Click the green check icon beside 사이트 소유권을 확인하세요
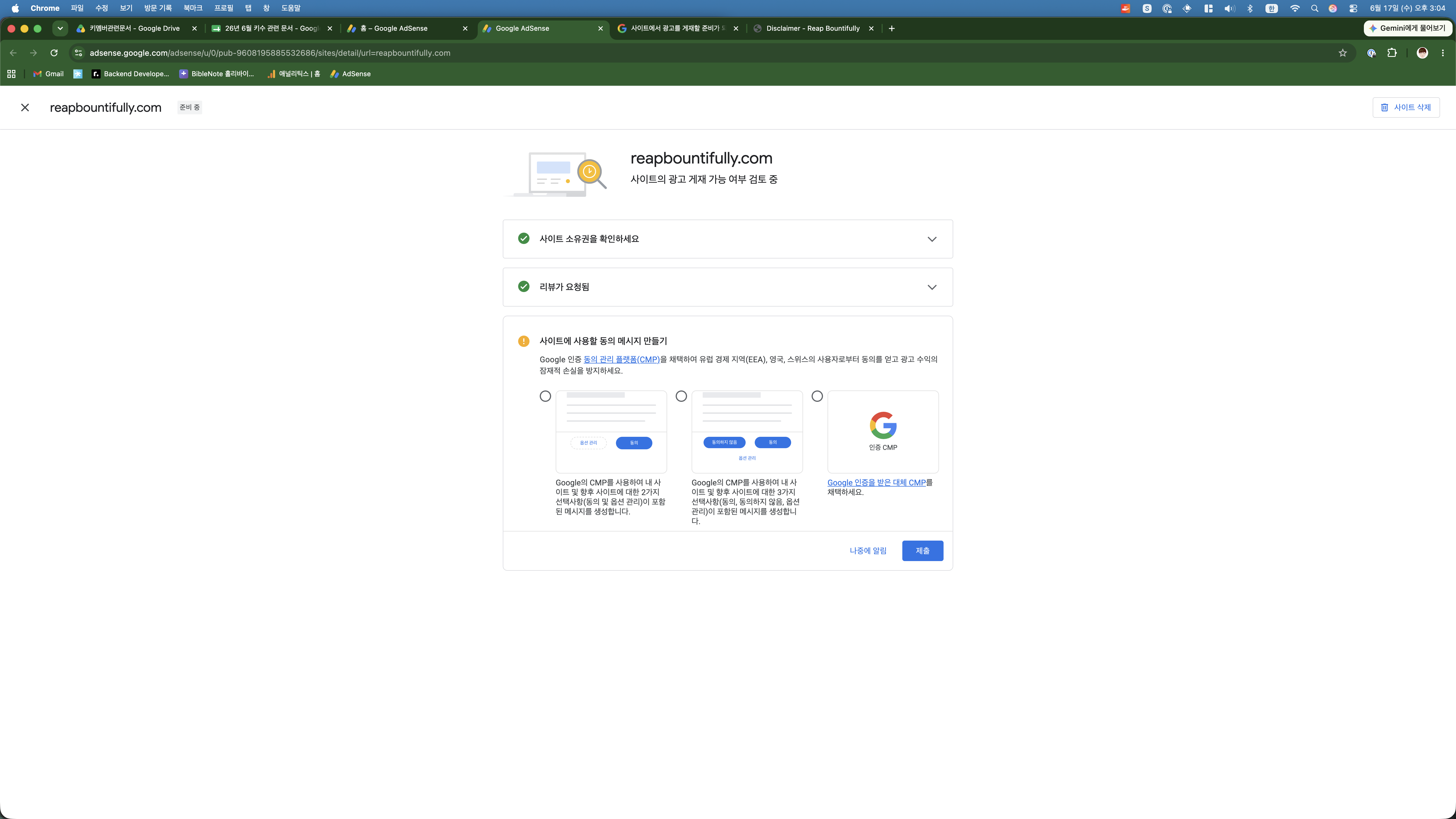Image resolution: width=1456 pixels, height=819 pixels. click(x=523, y=239)
